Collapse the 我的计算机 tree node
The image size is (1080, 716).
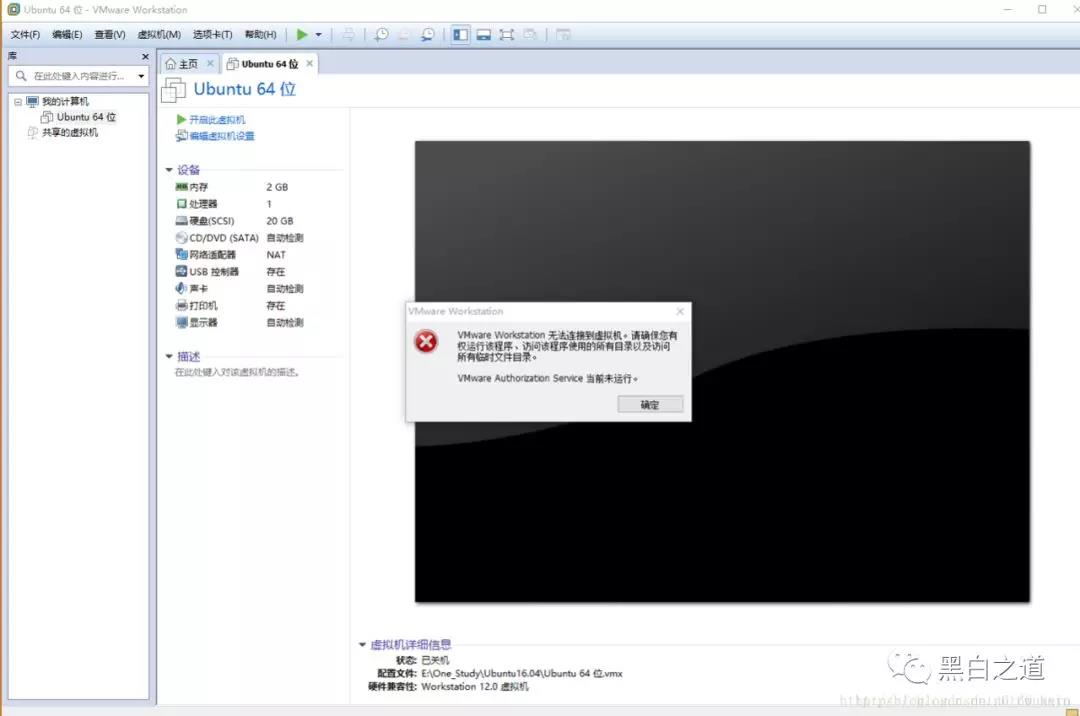click(18, 102)
